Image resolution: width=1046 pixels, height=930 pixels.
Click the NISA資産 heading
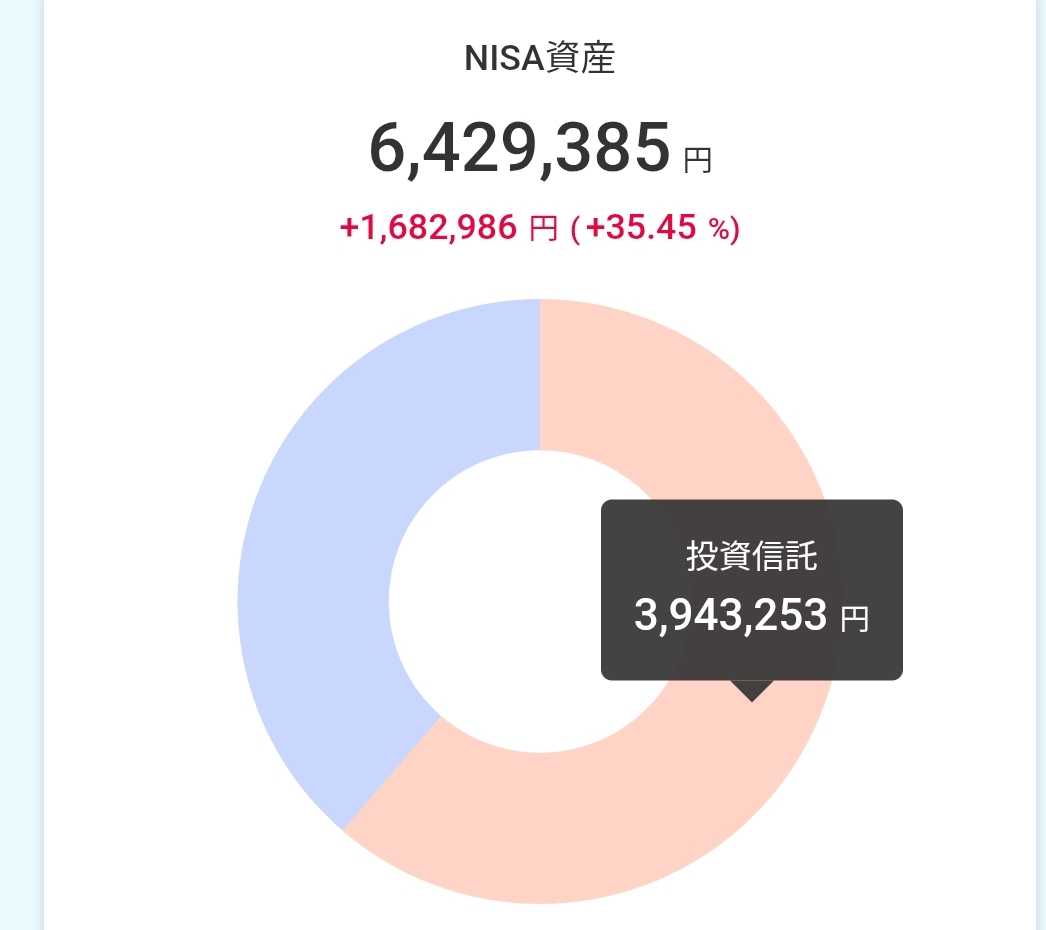(x=539, y=59)
